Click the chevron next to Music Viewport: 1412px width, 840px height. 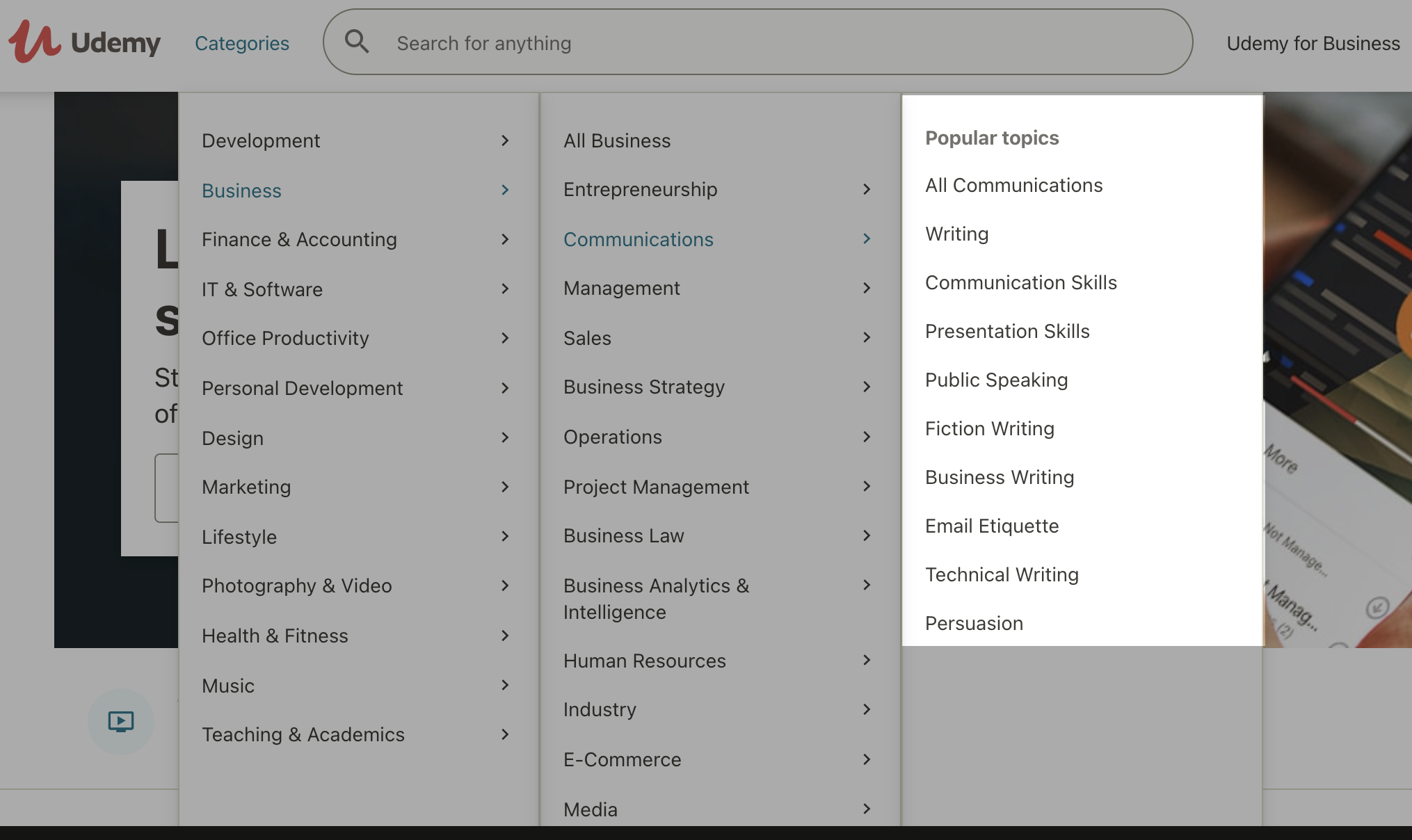pos(505,685)
